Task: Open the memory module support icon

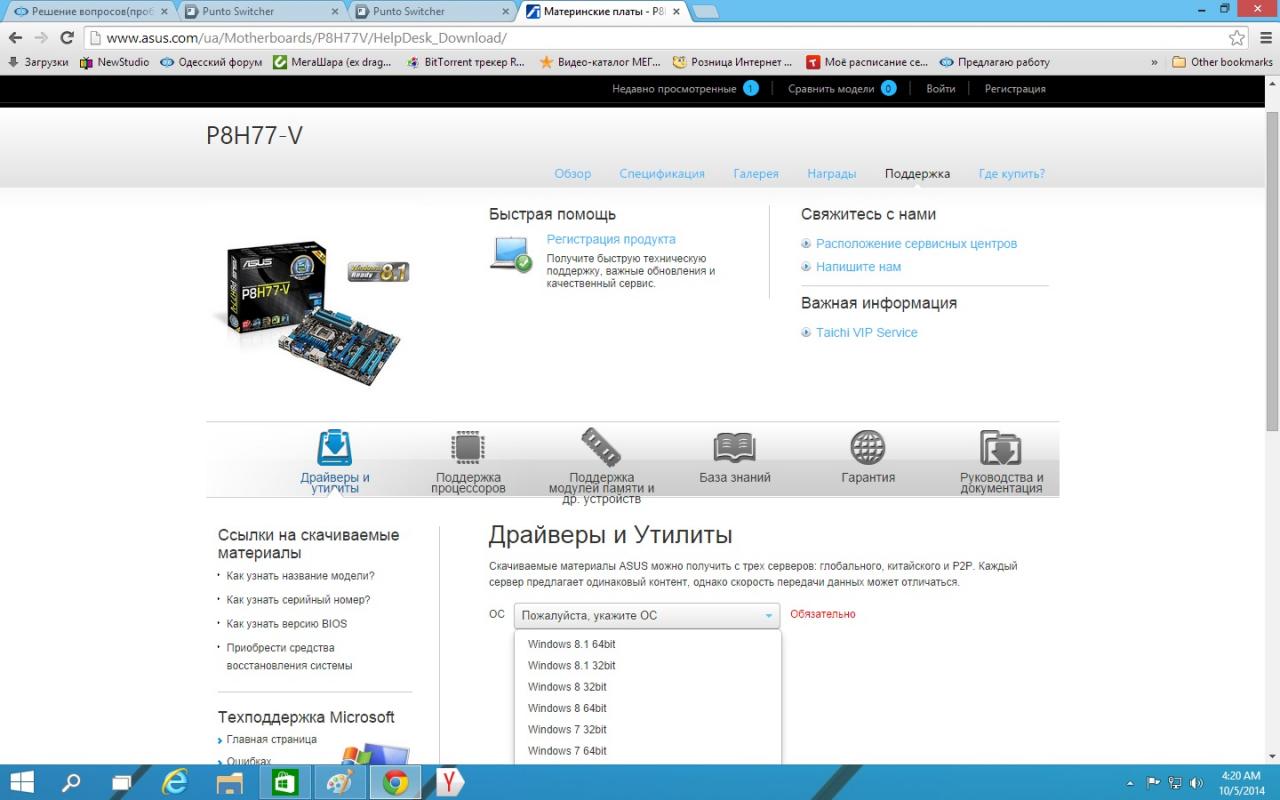Action: click(x=601, y=447)
